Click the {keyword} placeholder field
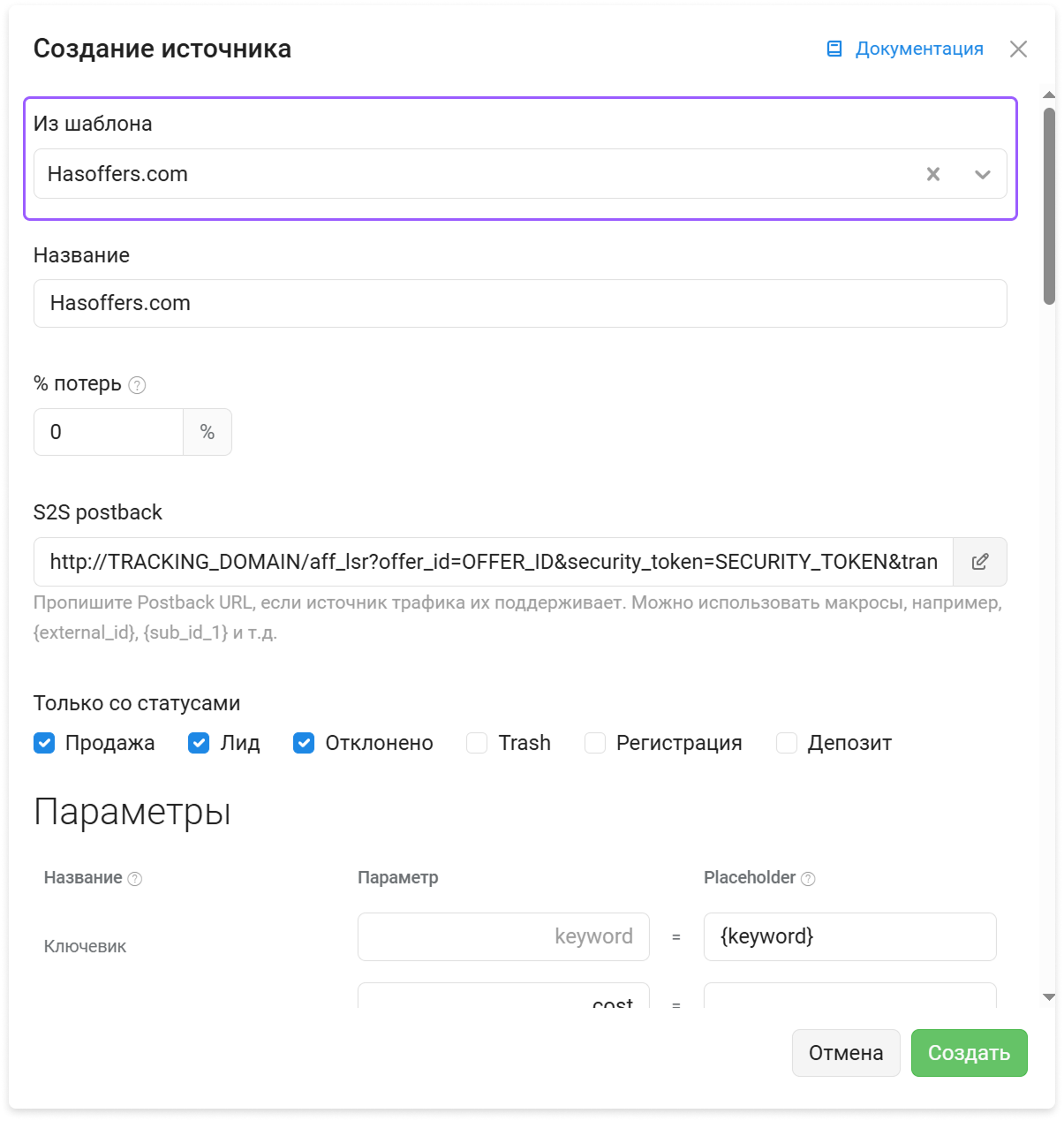The image size is (1064, 1121). click(x=850, y=936)
